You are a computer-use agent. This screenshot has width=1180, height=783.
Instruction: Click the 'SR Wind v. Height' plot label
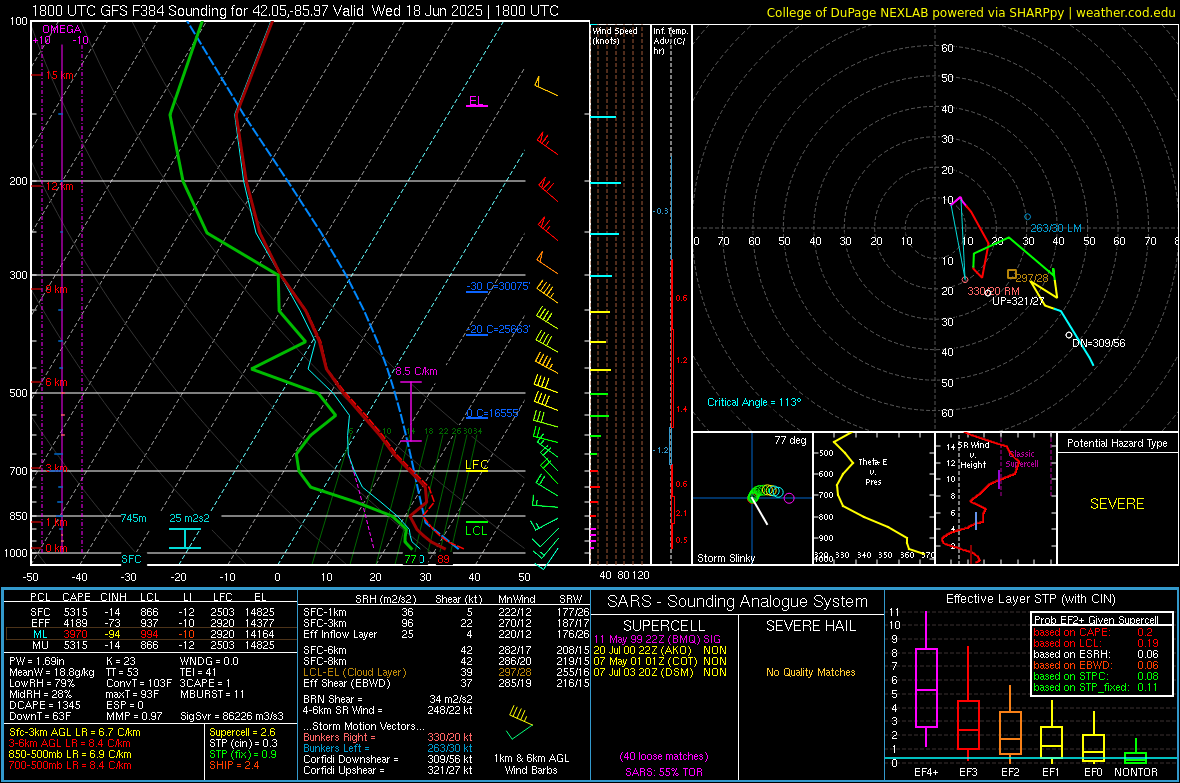click(x=973, y=455)
